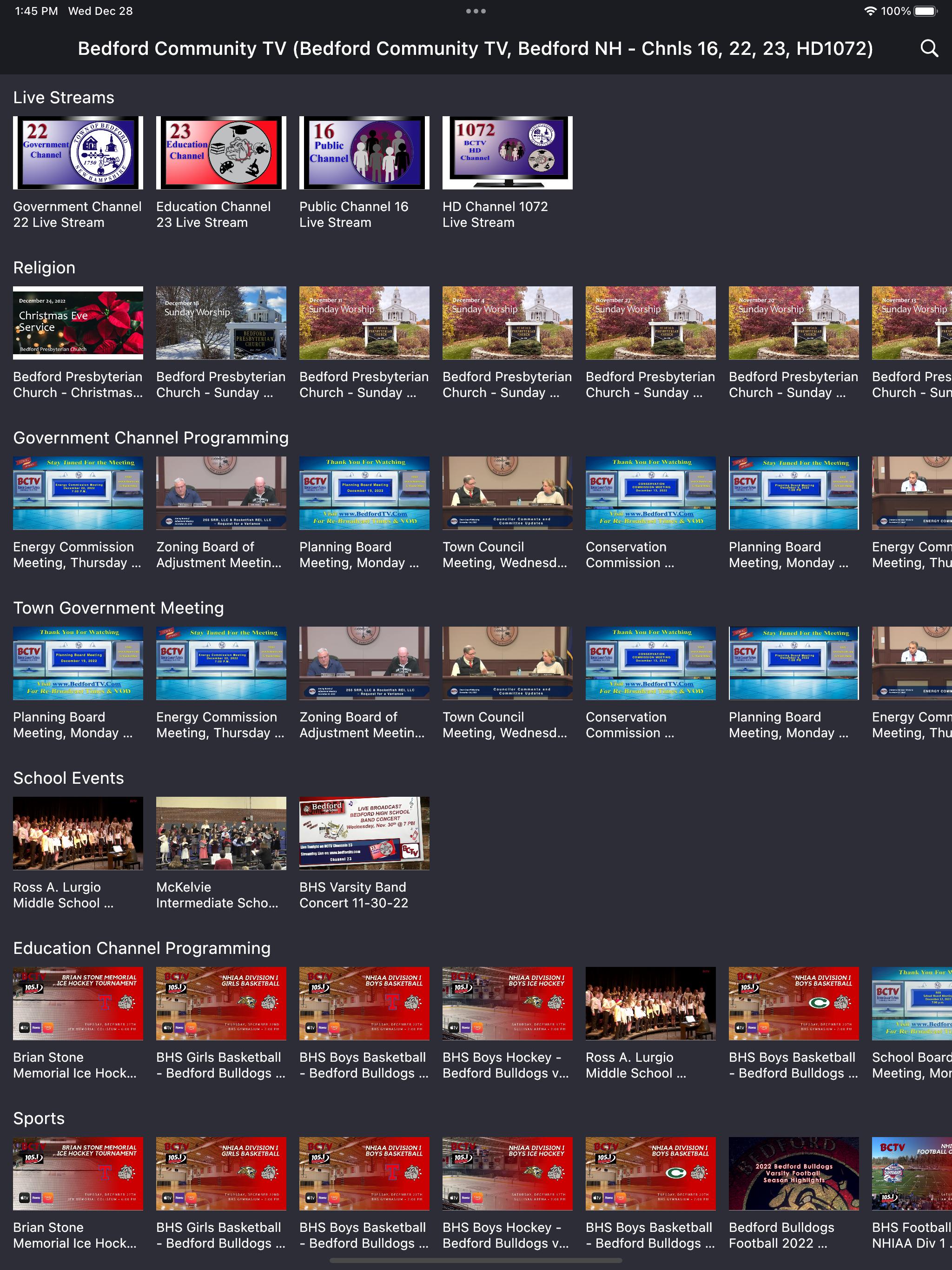Image resolution: width=952 pixels, height=1270 pixels.
Task: Select Ross A. Lurgio thumbnail in School Events
Action: 78,833
